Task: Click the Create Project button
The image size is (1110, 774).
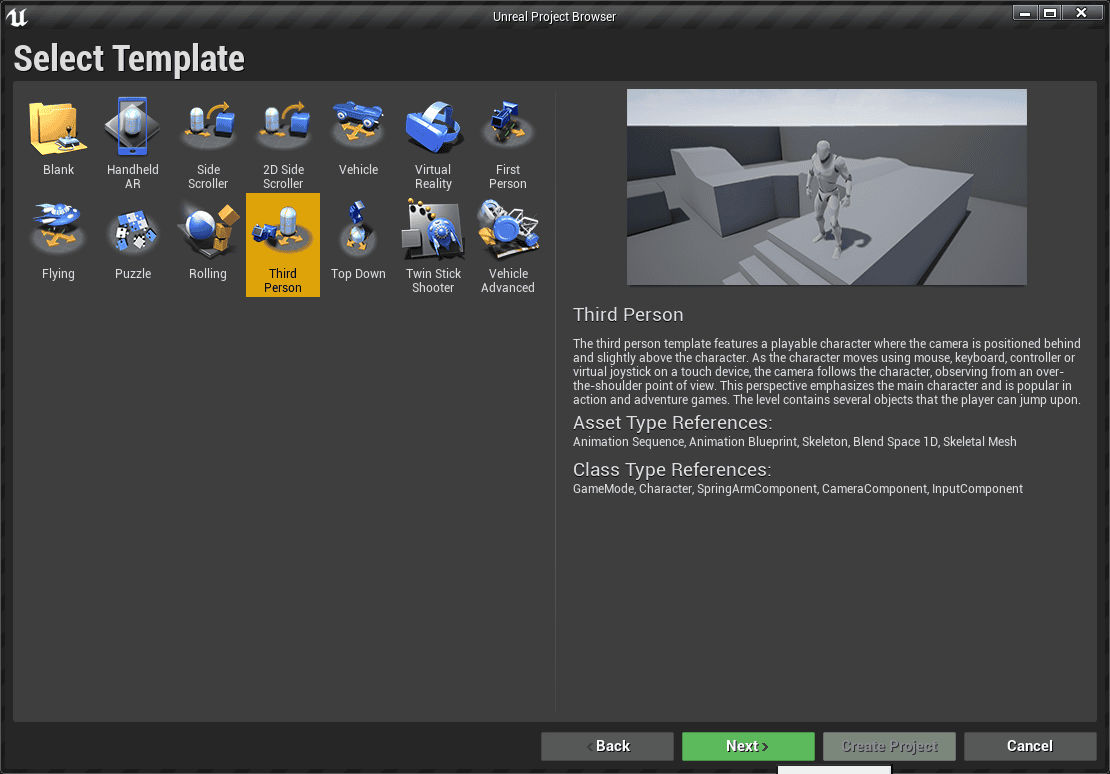Action: click(889, 745)
